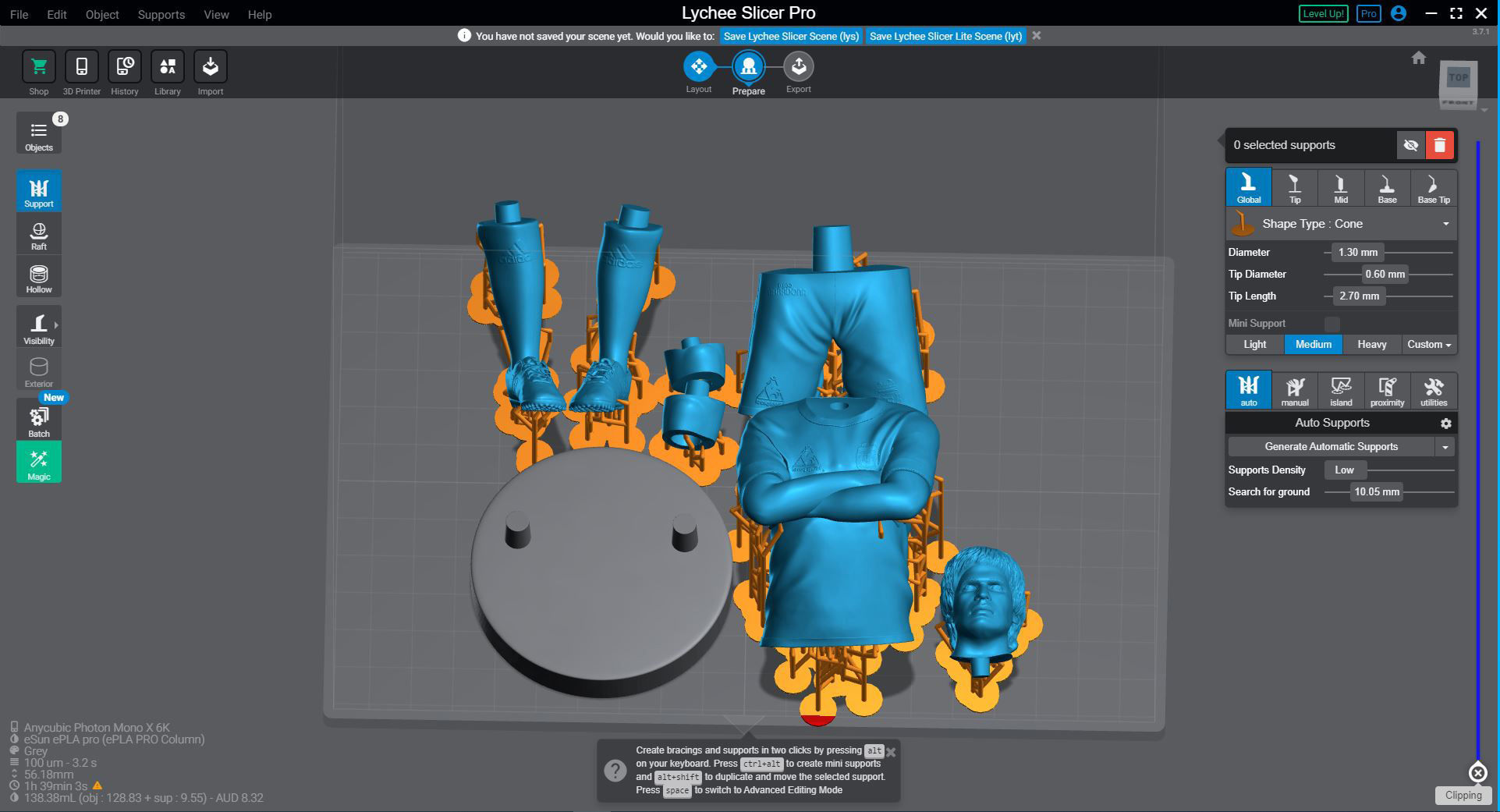Open the Shape Type Cone dropdown
1500x812 pixels.
[x=1342, y=224]
